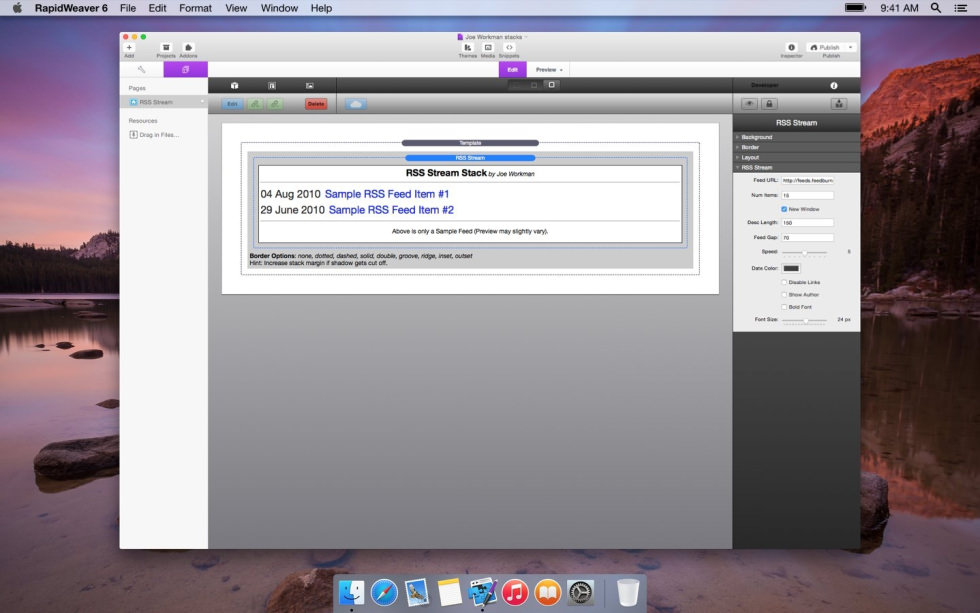Click the Desc Length input field
Viewport: 980px width, 613px height.
(x=808, y=222)
